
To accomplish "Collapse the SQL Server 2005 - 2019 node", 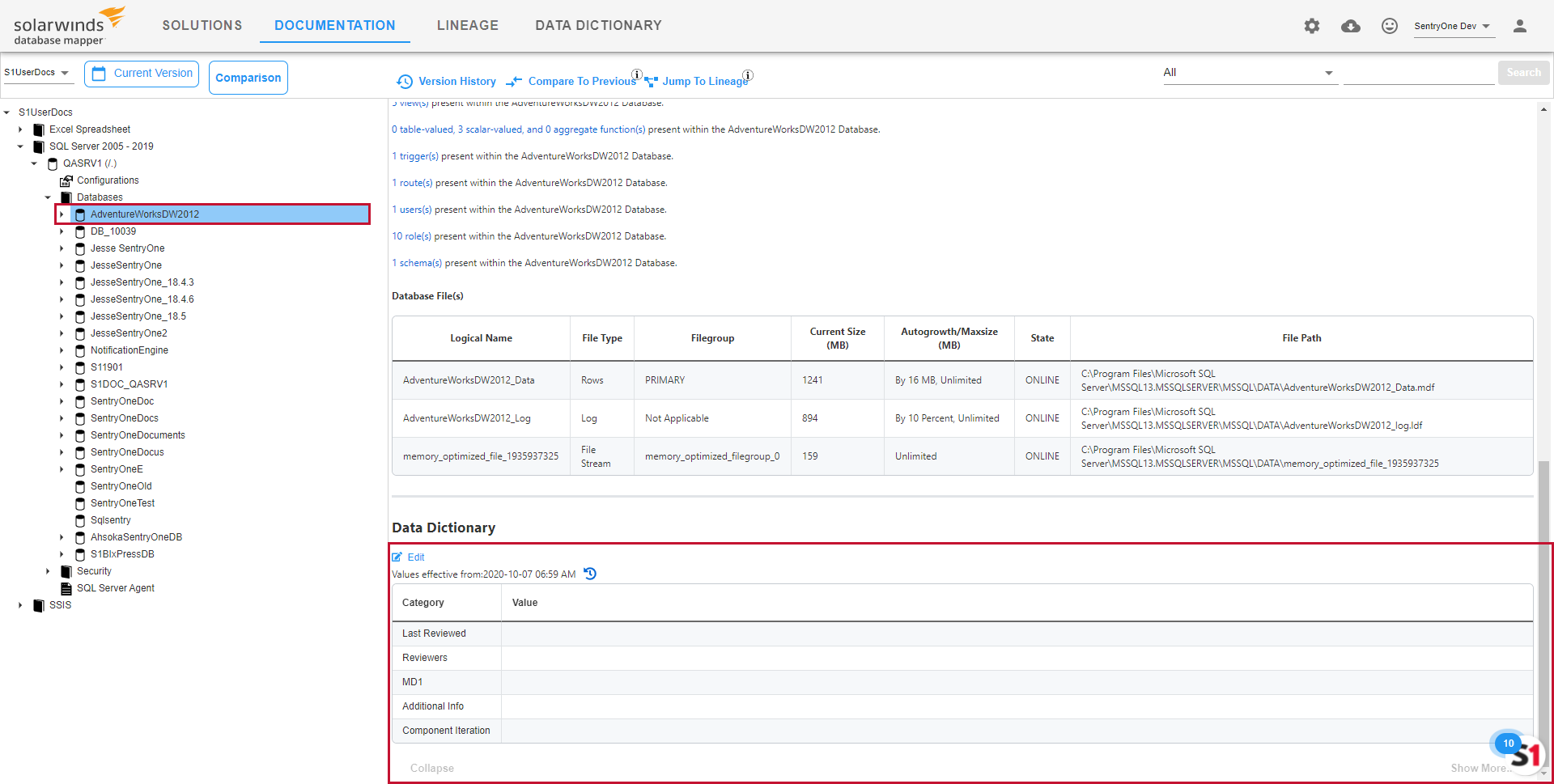I will (x=20, y=146).
